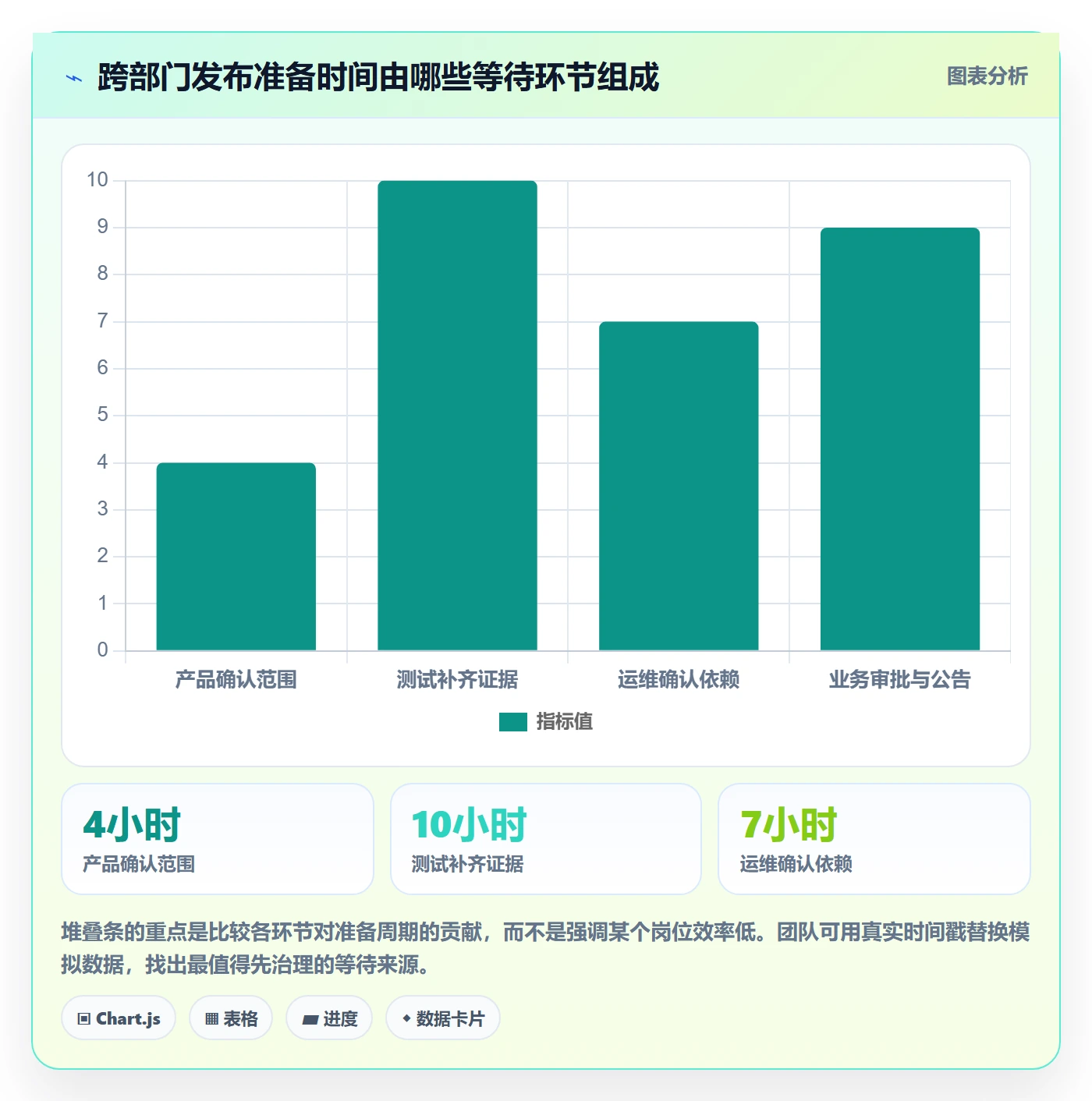Image resolution: width=1092 pixels, height=1101 pixels.
Task: Select the 产品确认范围 bar in the chart
Action: (236, 557)
